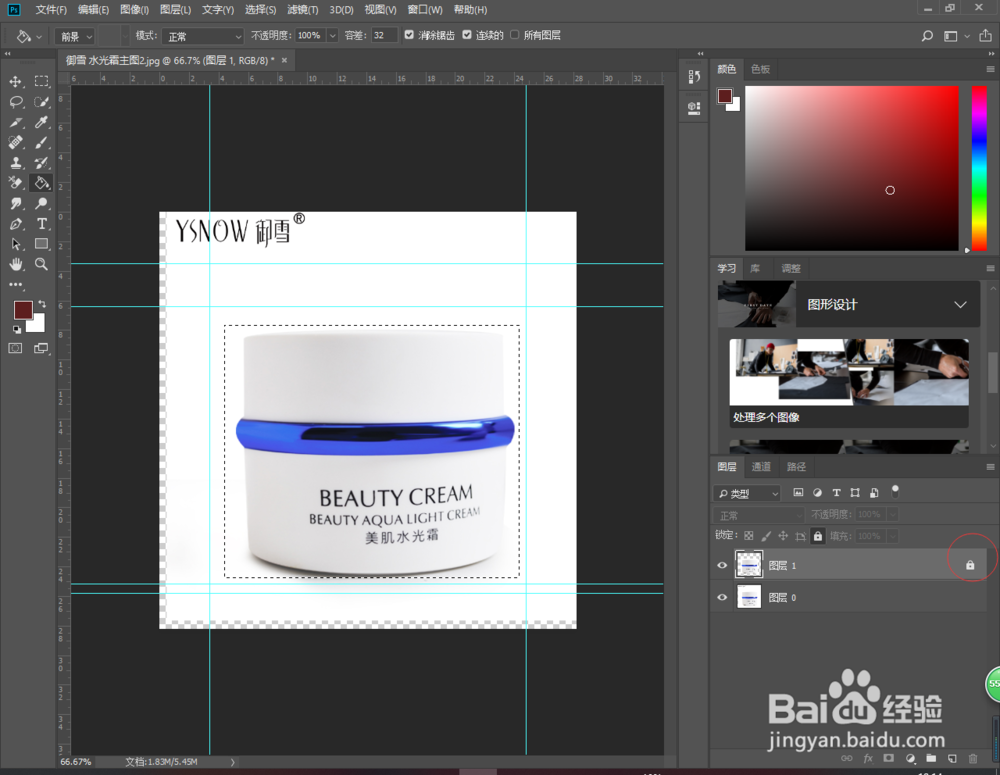Click the hue spectrum slider

pos(979,168)
